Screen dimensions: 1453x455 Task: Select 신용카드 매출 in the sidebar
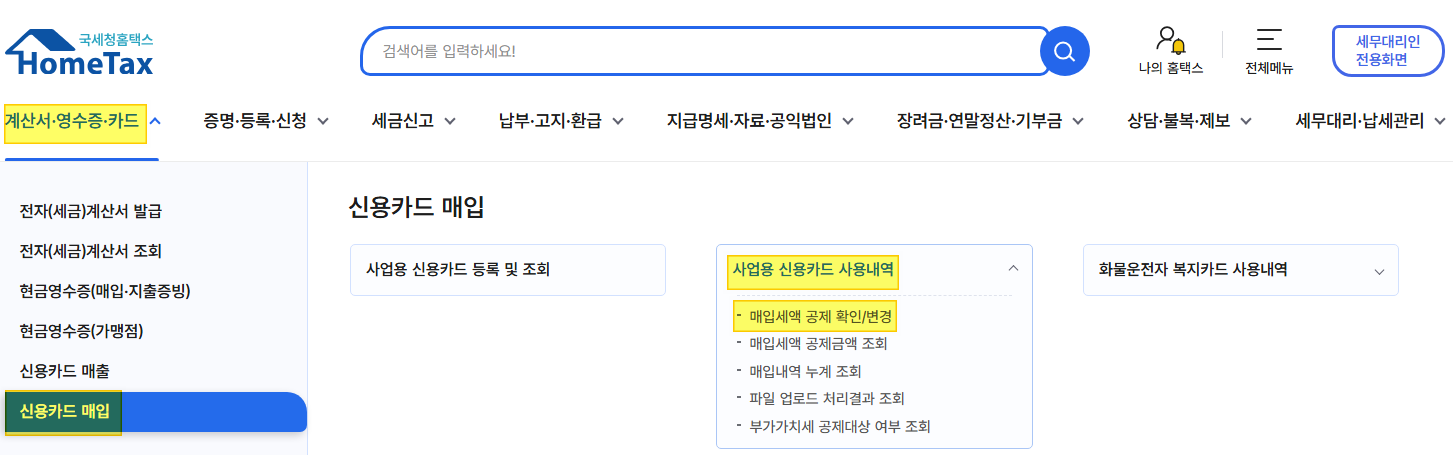pyautogui.click(x=71, y=371)
